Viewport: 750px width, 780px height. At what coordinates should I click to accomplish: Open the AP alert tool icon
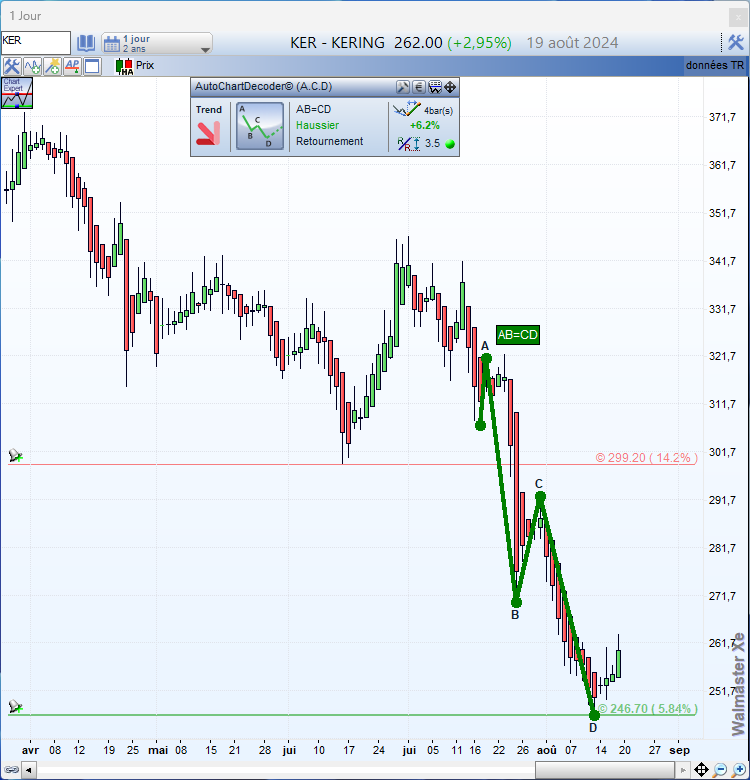(x=72, y=66)
